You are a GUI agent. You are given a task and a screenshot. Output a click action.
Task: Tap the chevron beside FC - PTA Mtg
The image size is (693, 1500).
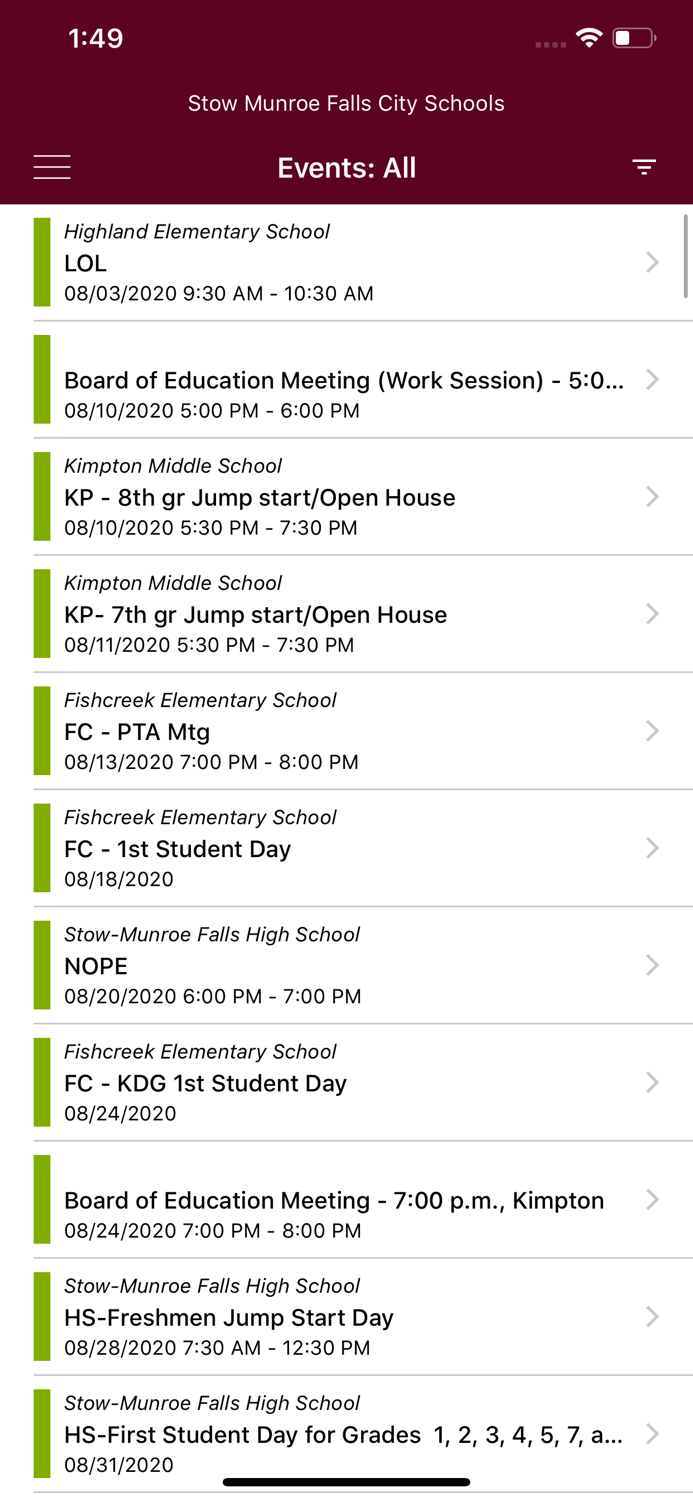(654, 730)
